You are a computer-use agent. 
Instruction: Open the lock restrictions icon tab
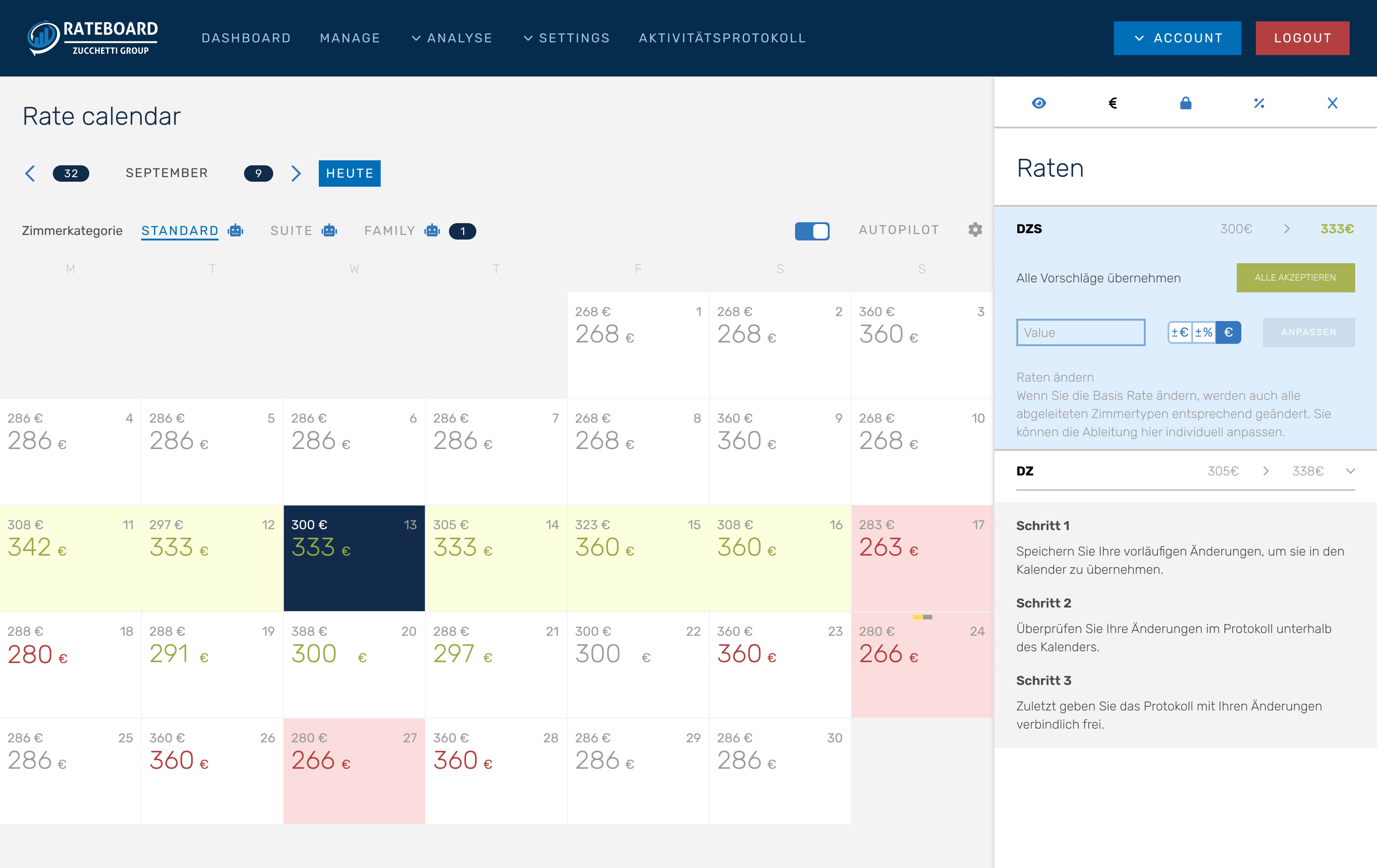(1185, 103)
